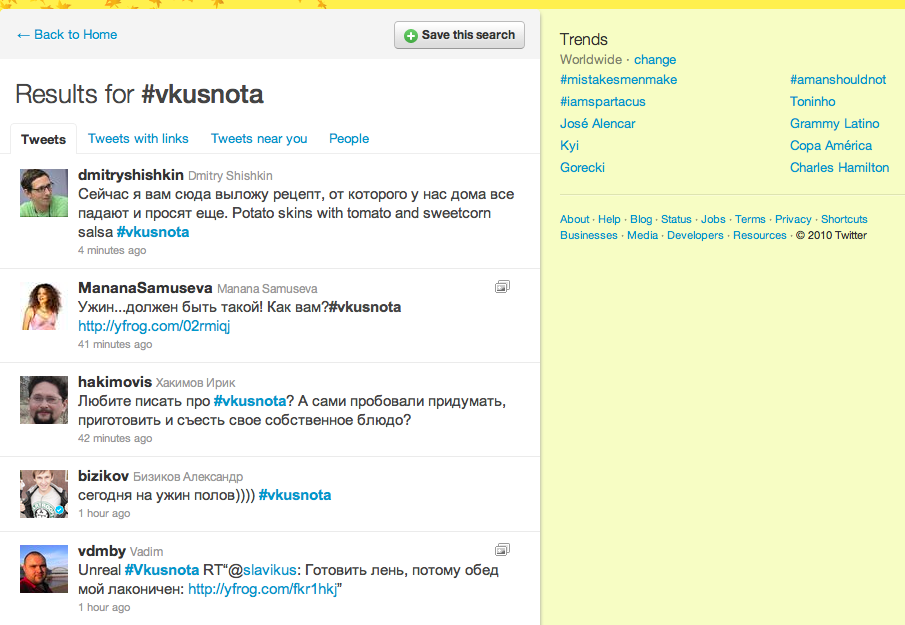This screenshot has height=625, width=905.
Task: Open dmitryshishkin's profile picture
Action: (x=44, y=193)
